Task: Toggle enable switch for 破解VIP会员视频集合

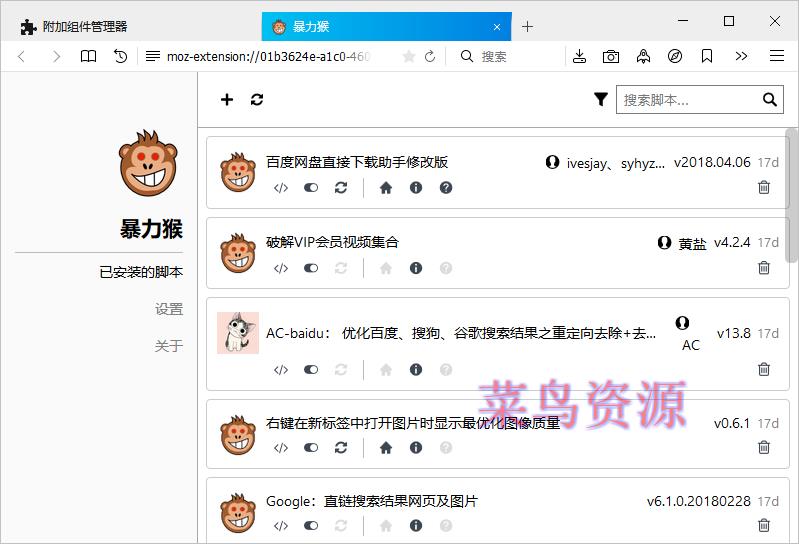Action: point(311,268)
